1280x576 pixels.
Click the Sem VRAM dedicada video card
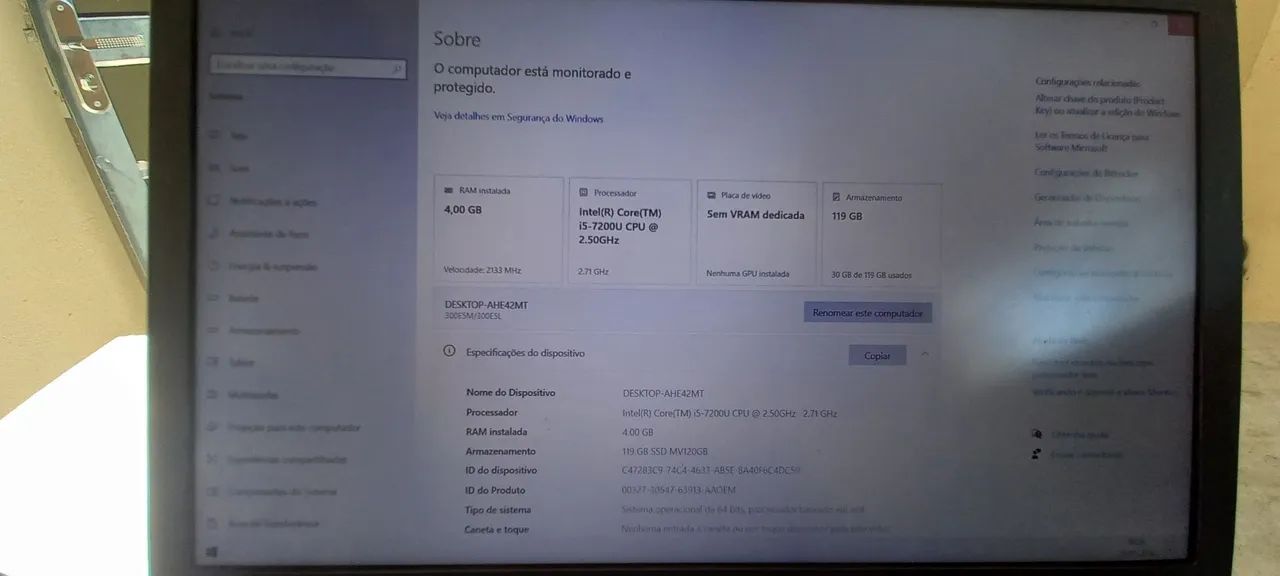pos(755,232)
